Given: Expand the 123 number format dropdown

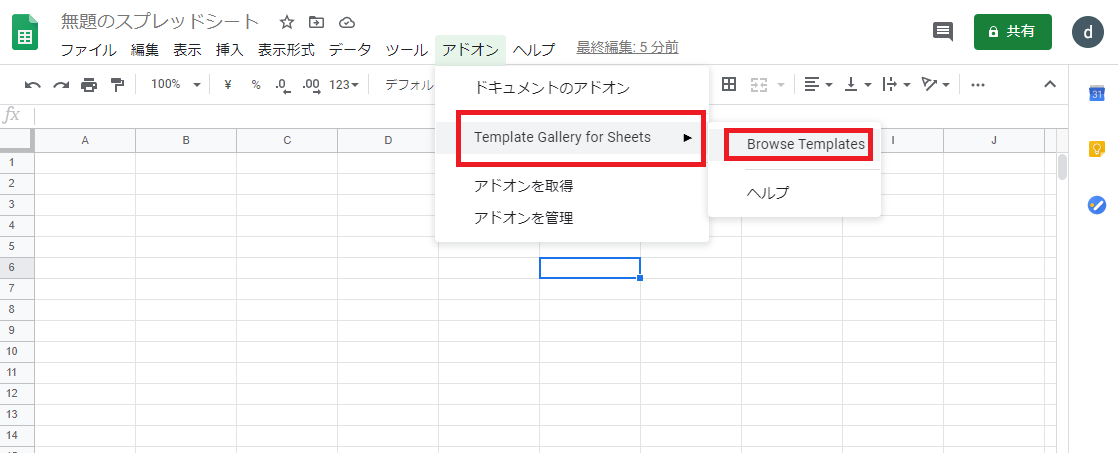Looking at the screenshot, I should click(x=344, y=85).
